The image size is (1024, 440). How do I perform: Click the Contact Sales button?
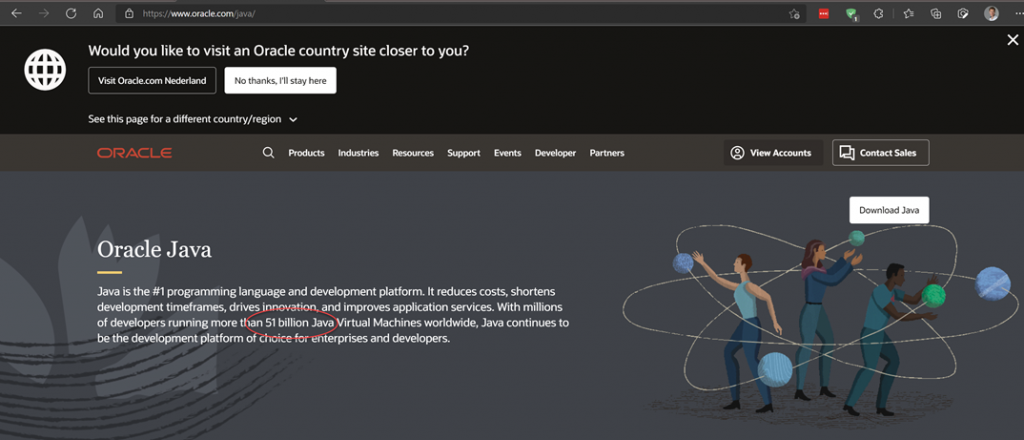[880, 153]
